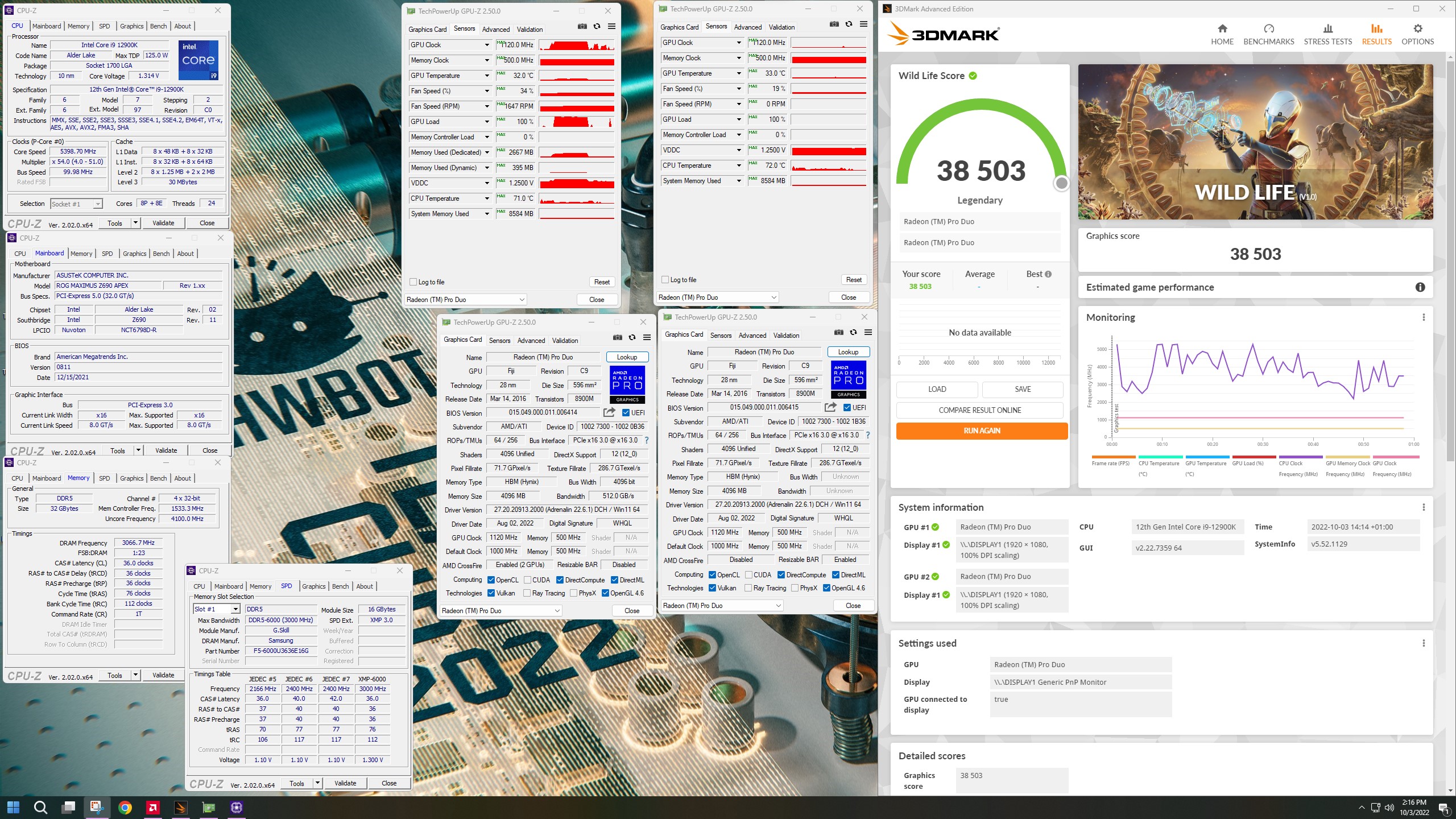Click the volume icon in system tray

click(1389, 808)
